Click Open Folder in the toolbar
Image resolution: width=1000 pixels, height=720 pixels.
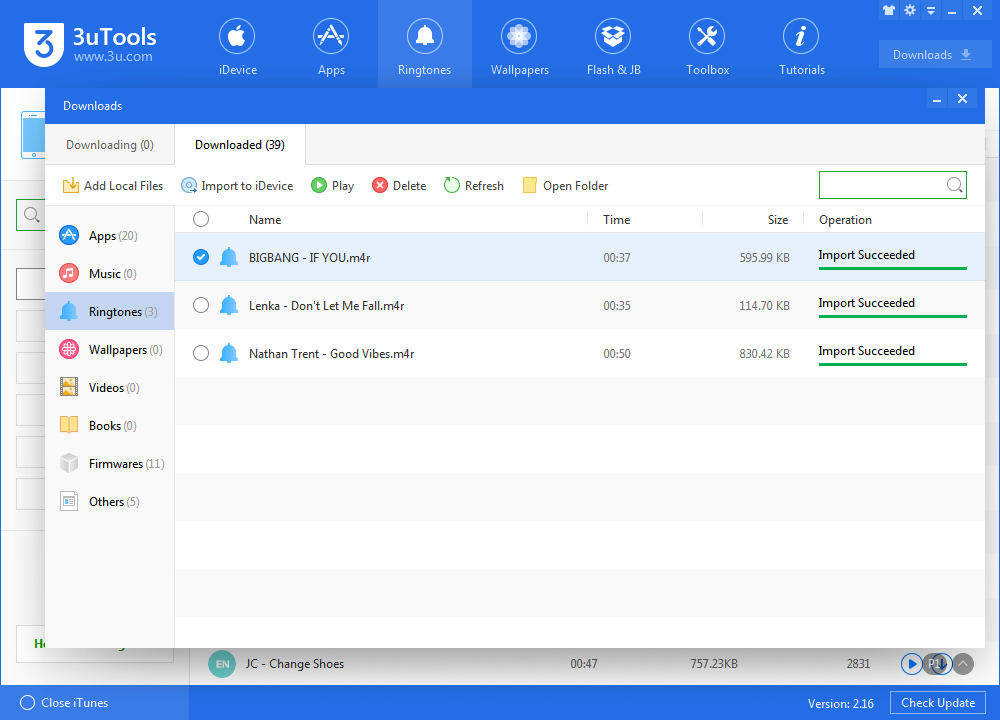tap(565, 186)
